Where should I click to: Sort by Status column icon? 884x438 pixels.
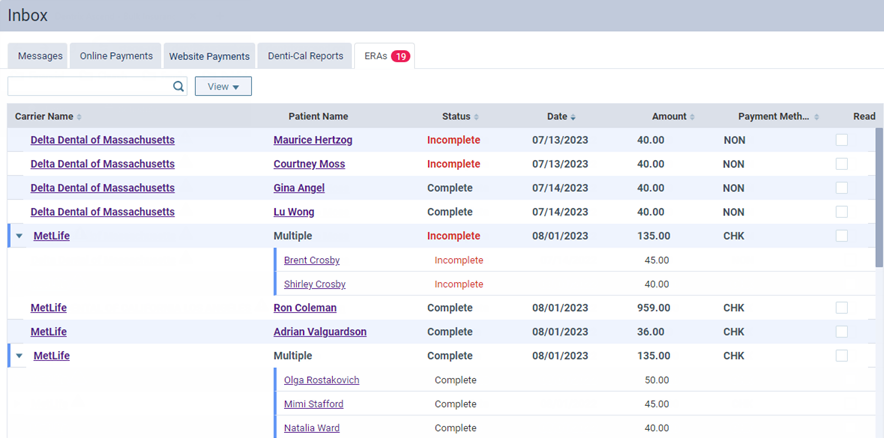[x=476, y=117]
